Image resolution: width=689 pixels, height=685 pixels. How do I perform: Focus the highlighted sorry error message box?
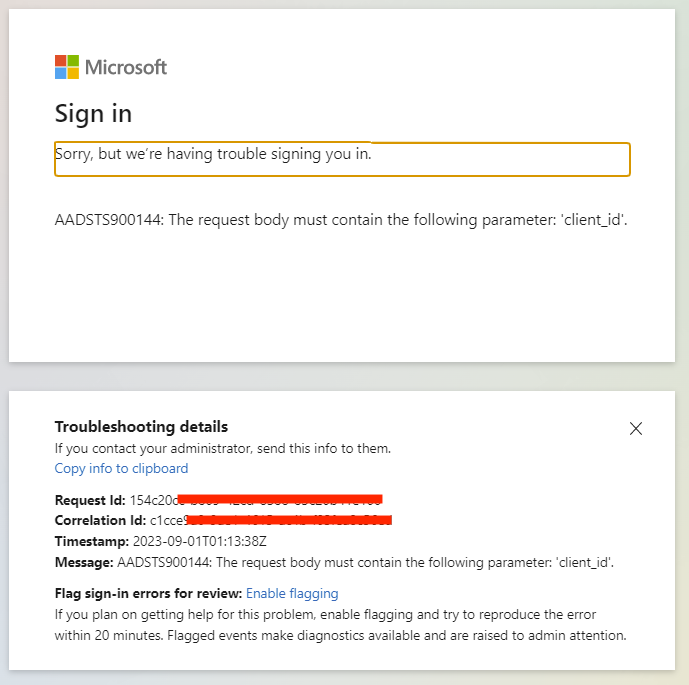click(x=342, y=159)
